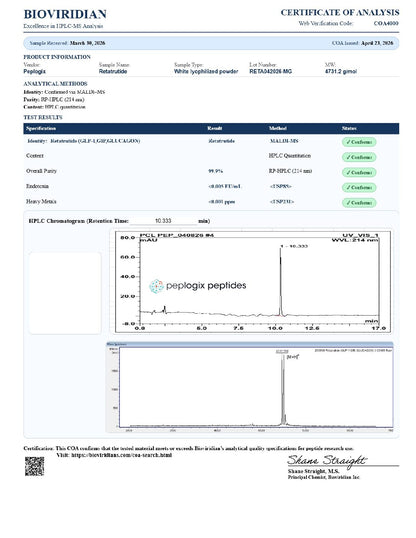Click the printed name Shane Straight, M.S.

pos(313,471)
